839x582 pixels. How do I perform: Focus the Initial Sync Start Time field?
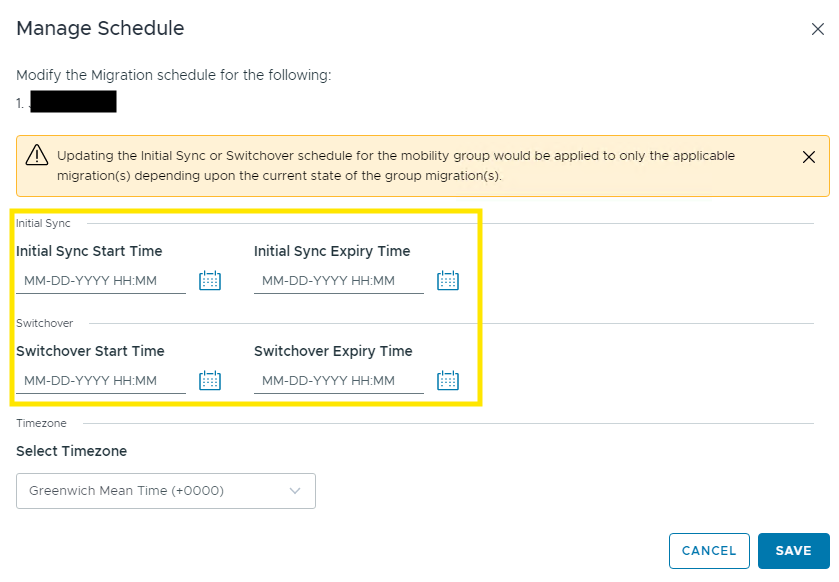point(100,281)
